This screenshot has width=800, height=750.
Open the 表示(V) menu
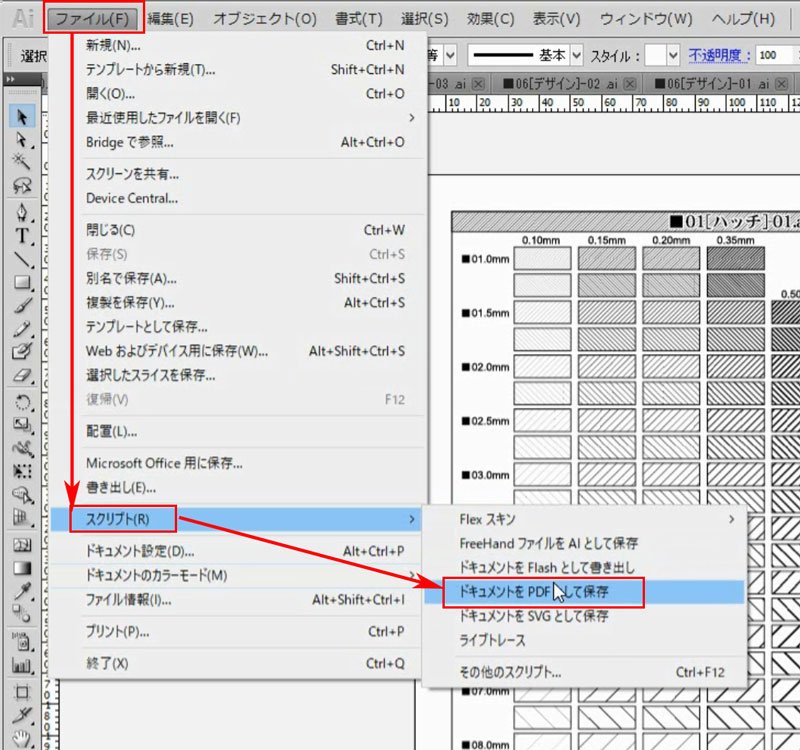pyautogui.click(x=557, y=19)
